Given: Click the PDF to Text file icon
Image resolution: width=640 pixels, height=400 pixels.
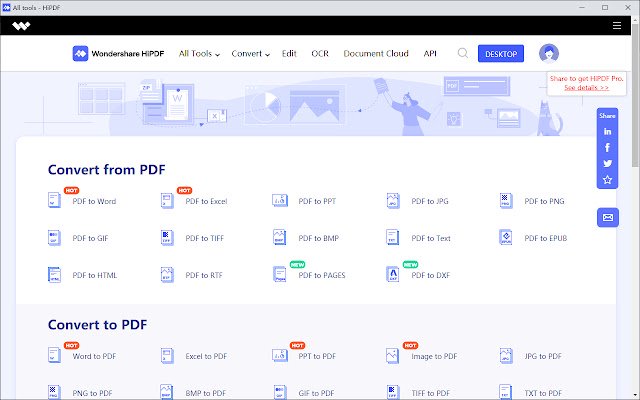Looking at the screenshot, I should pos(392,237).
